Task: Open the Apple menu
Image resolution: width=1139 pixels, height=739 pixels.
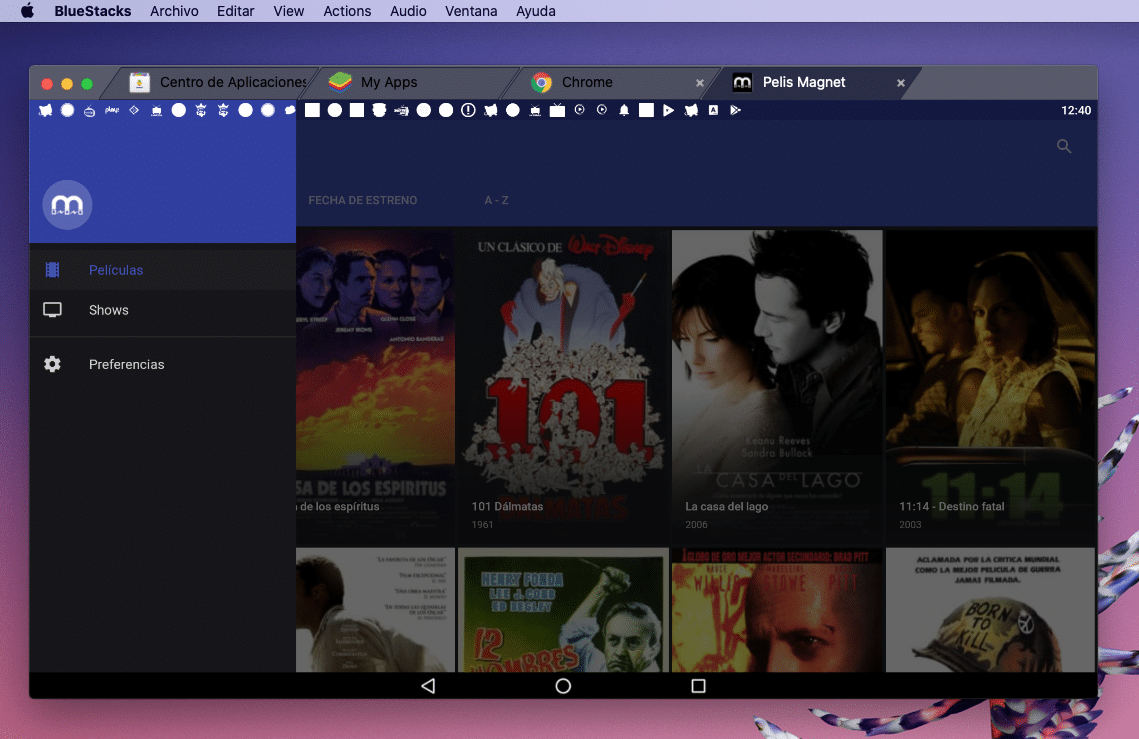Action: [26, 11]
